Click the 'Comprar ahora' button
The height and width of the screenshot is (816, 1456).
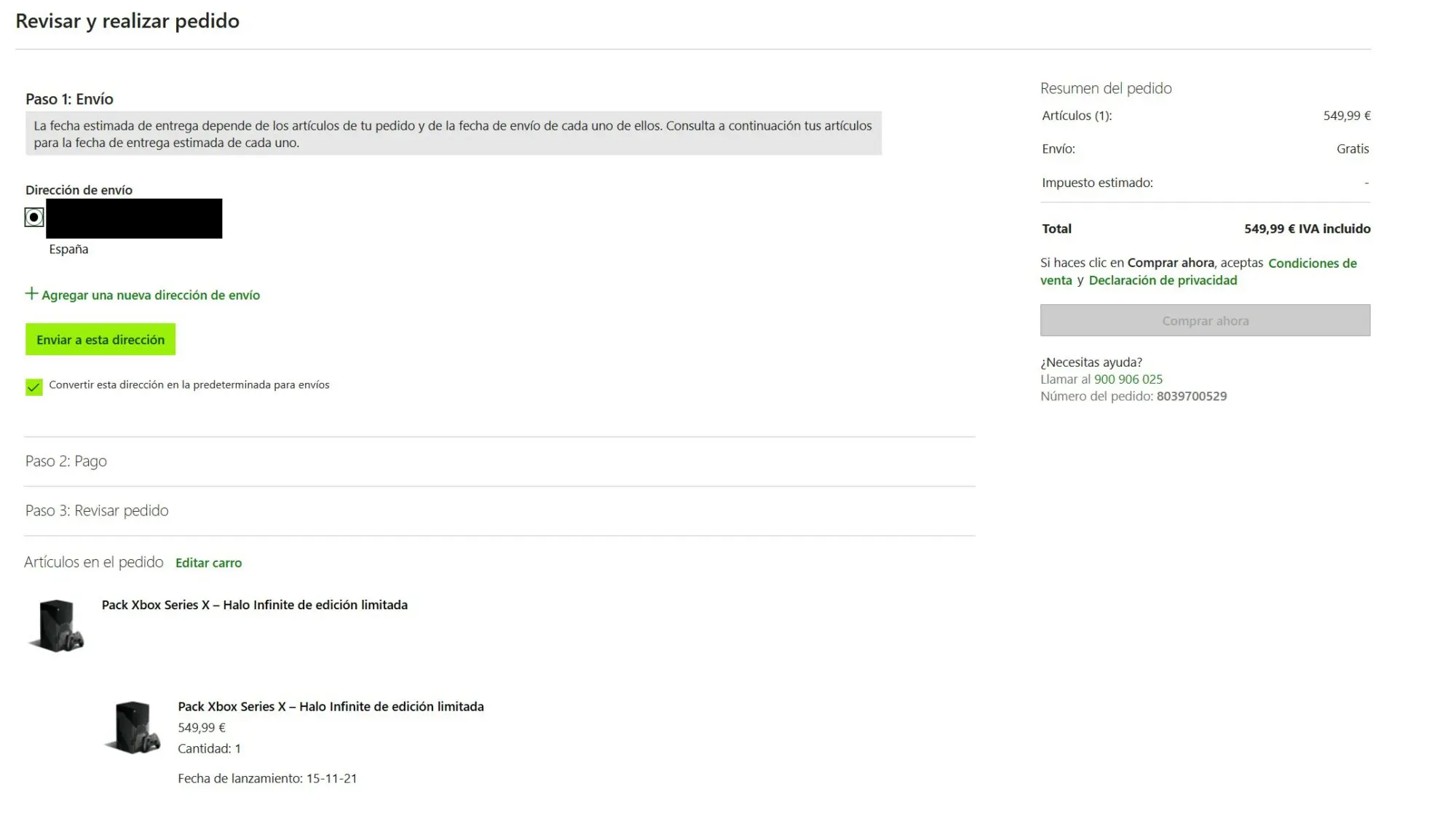pos(1205,320)
